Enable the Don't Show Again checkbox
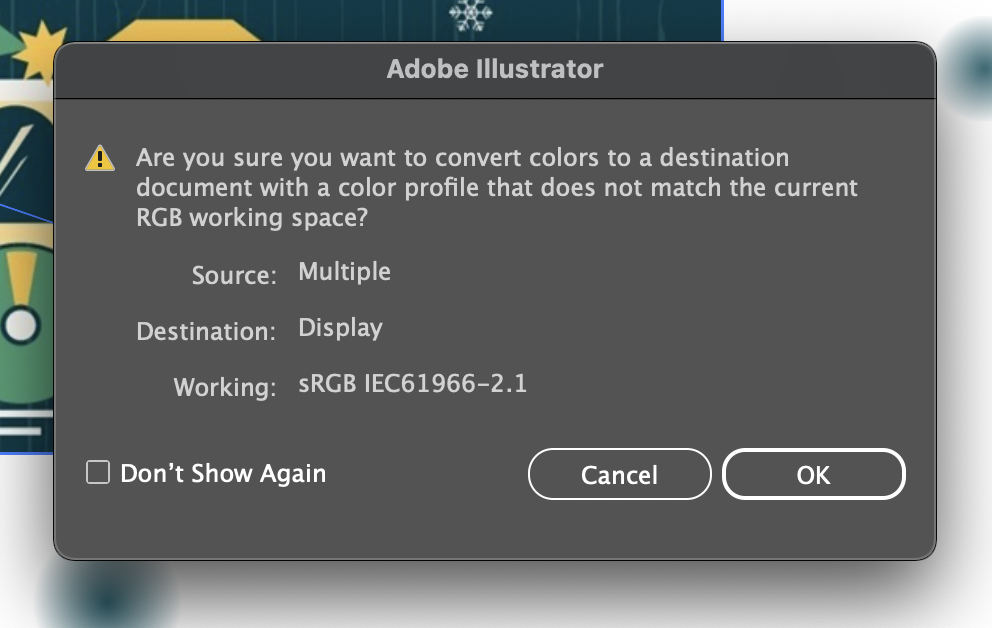The image size is (992, 628). pyautogui.click(x=97, y=472)
